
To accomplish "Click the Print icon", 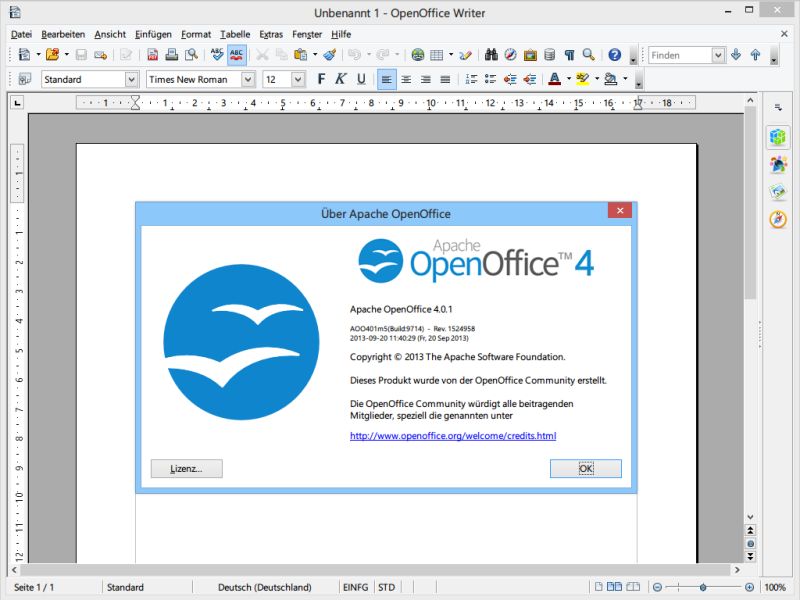I will pos(171,55).
